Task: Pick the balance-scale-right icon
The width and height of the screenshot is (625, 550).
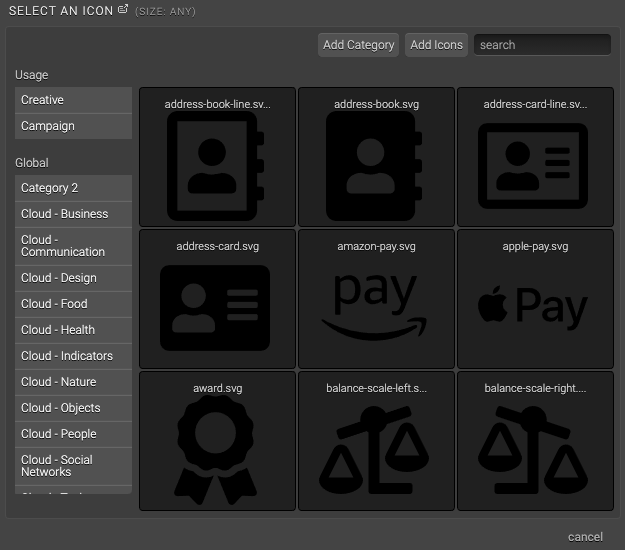Action: pyautogui.click(x=535, y=441)
